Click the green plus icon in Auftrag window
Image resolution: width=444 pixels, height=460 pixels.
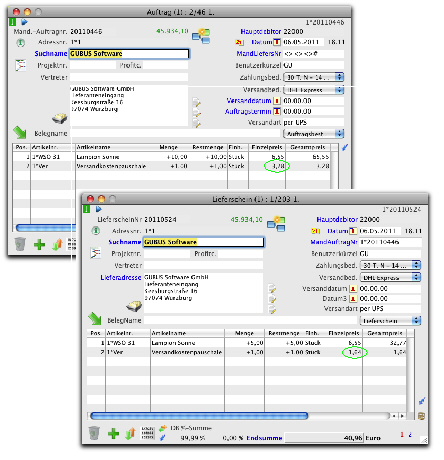pyautogui.click(x=39, y=245)
